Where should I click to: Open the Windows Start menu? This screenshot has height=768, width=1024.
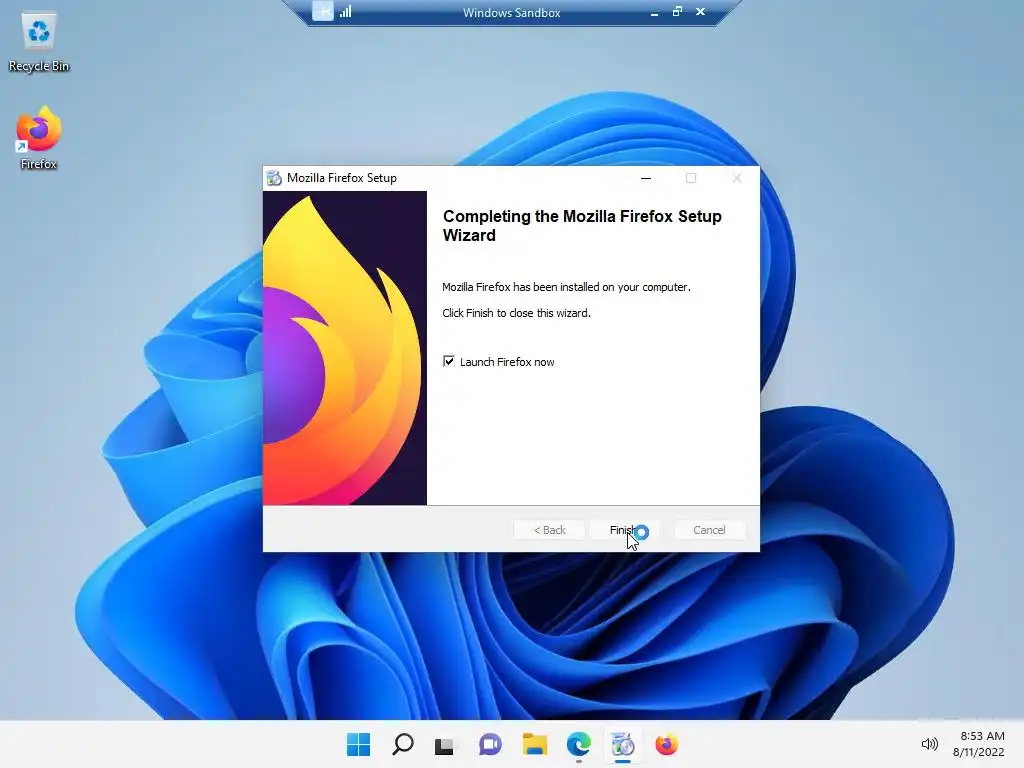point(358,744)
